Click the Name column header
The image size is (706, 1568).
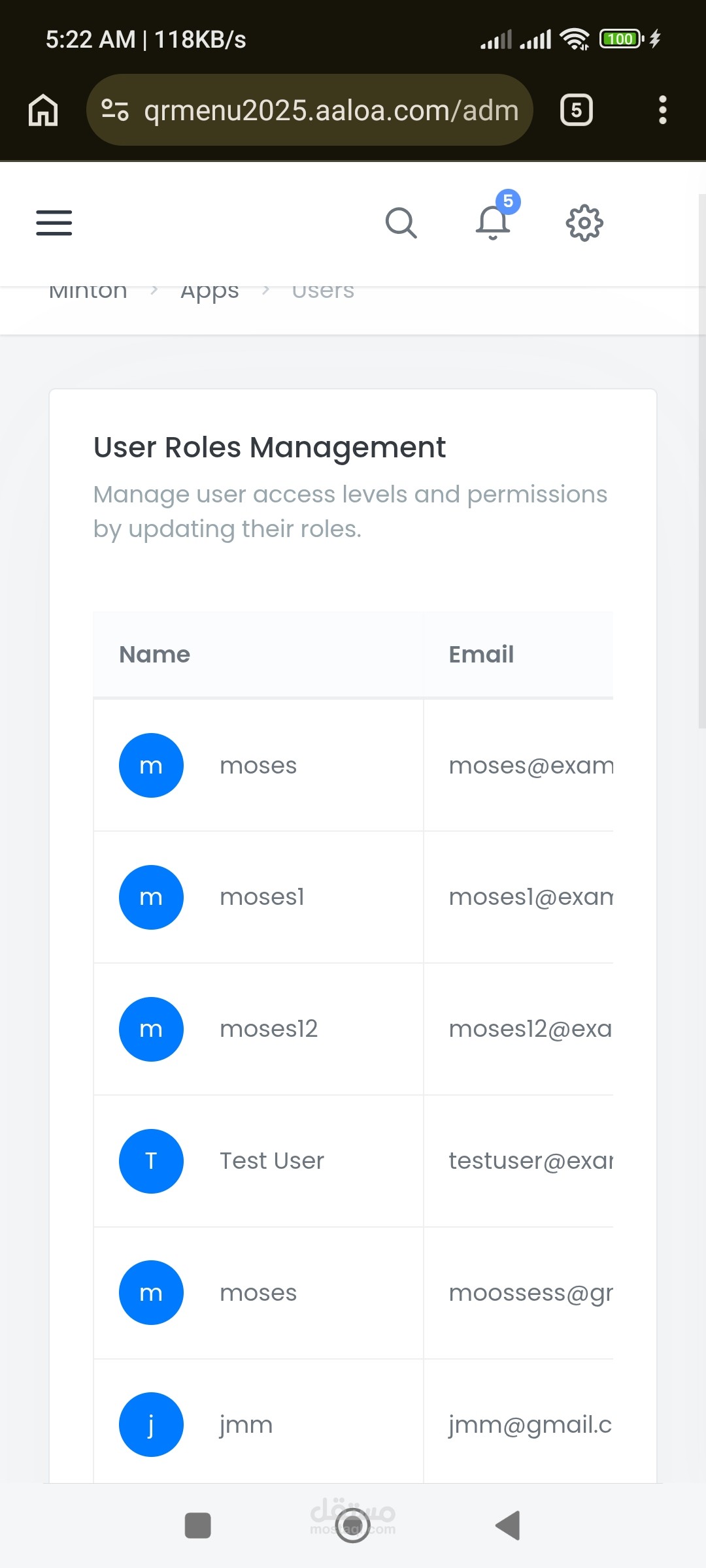[155, 654]
